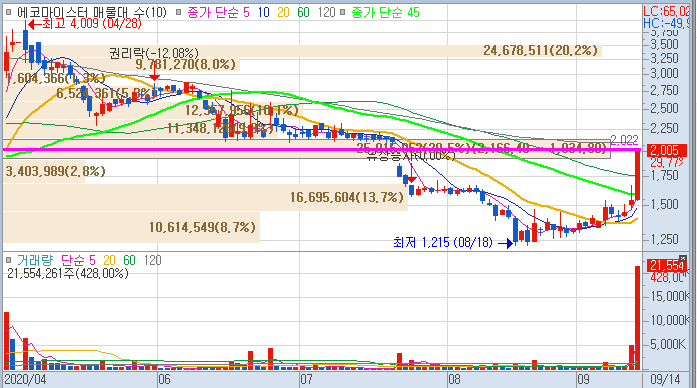The height and width of the screenshot is (388, 697).
Task: Click the red 21,554 volume tag
Action: coord(667,265)
